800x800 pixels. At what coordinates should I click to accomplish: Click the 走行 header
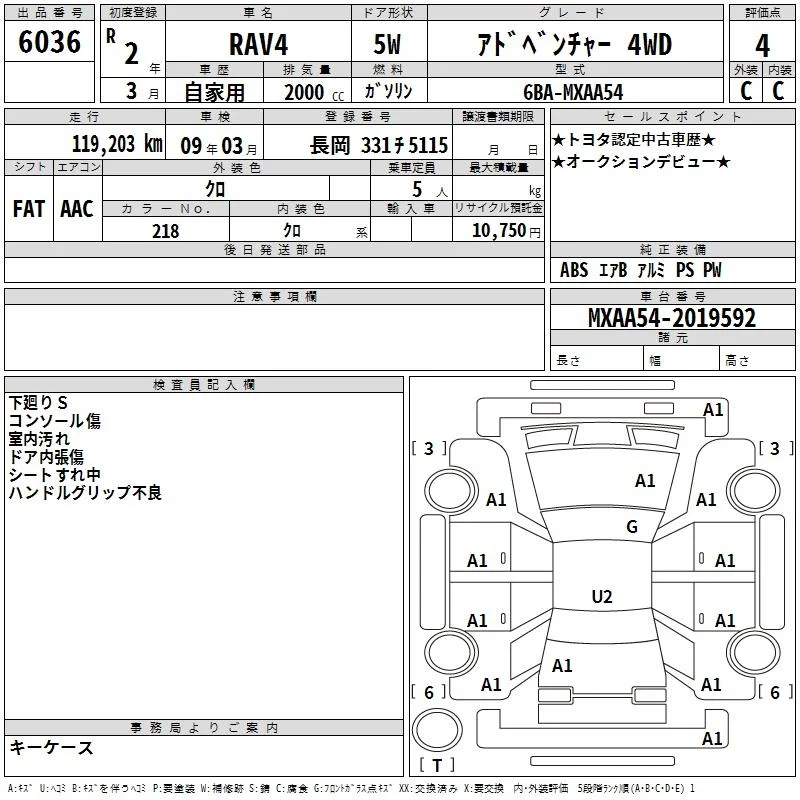point(84,117)
